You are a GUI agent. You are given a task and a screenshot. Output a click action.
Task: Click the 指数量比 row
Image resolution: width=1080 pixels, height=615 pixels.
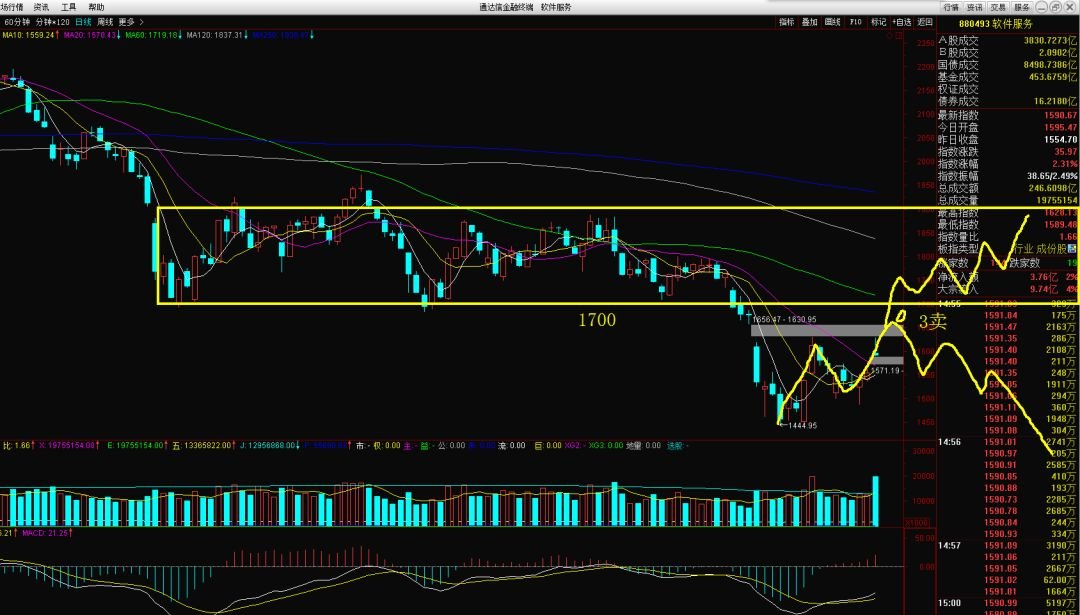(1008, 236)
